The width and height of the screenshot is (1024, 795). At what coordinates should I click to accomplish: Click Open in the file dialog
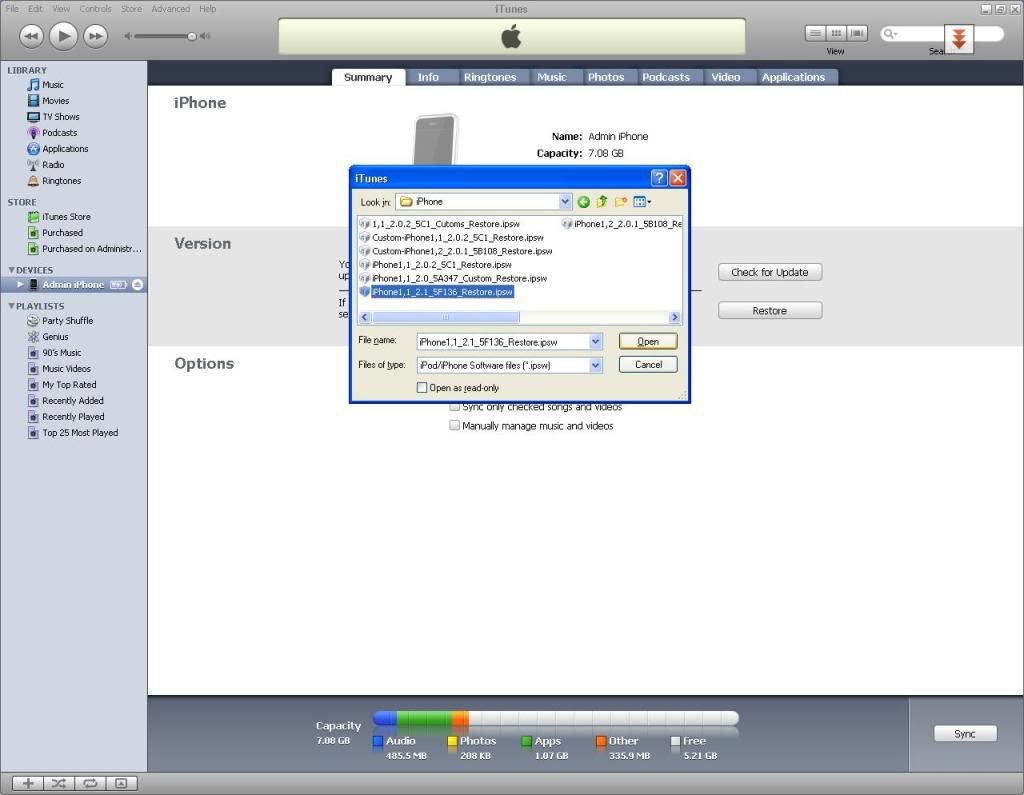pyautogui.click(x=648, y=341)
